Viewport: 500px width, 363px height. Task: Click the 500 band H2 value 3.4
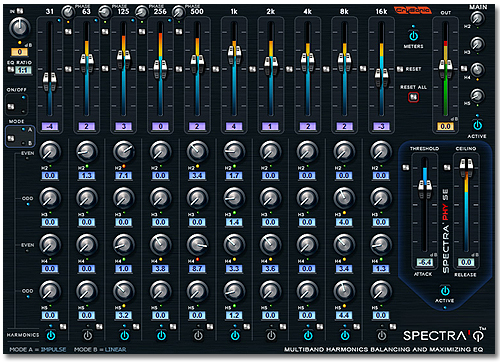[197, 176]
